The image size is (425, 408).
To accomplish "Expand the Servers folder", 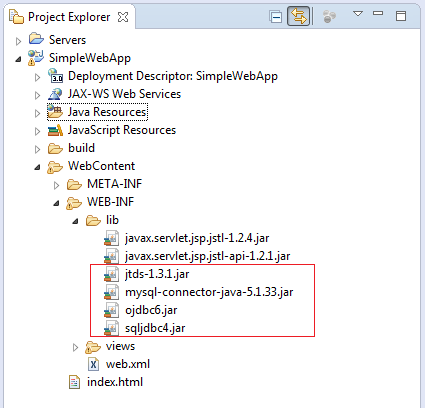I will click(19, 41).
